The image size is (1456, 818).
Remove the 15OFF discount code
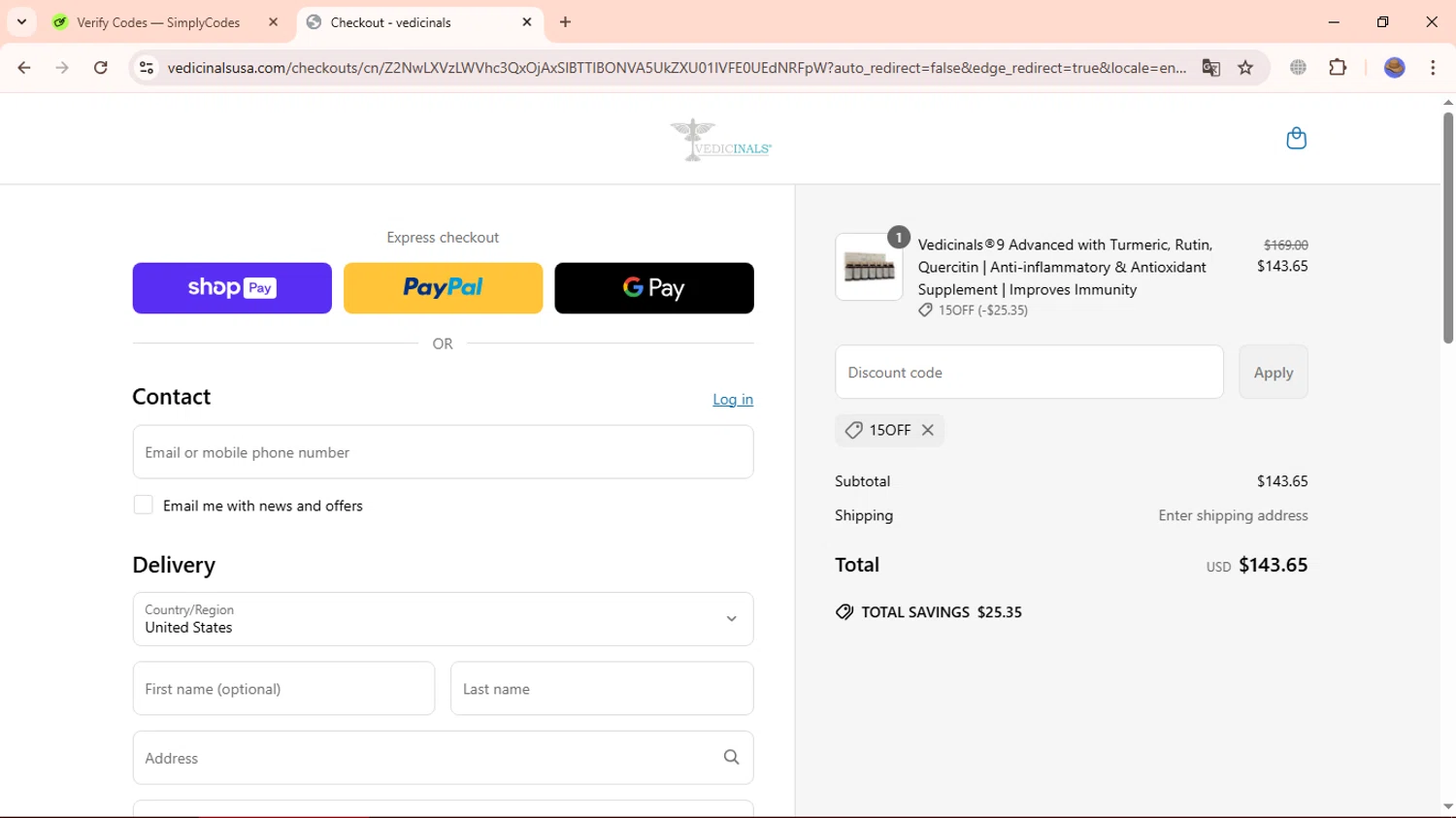928,430
